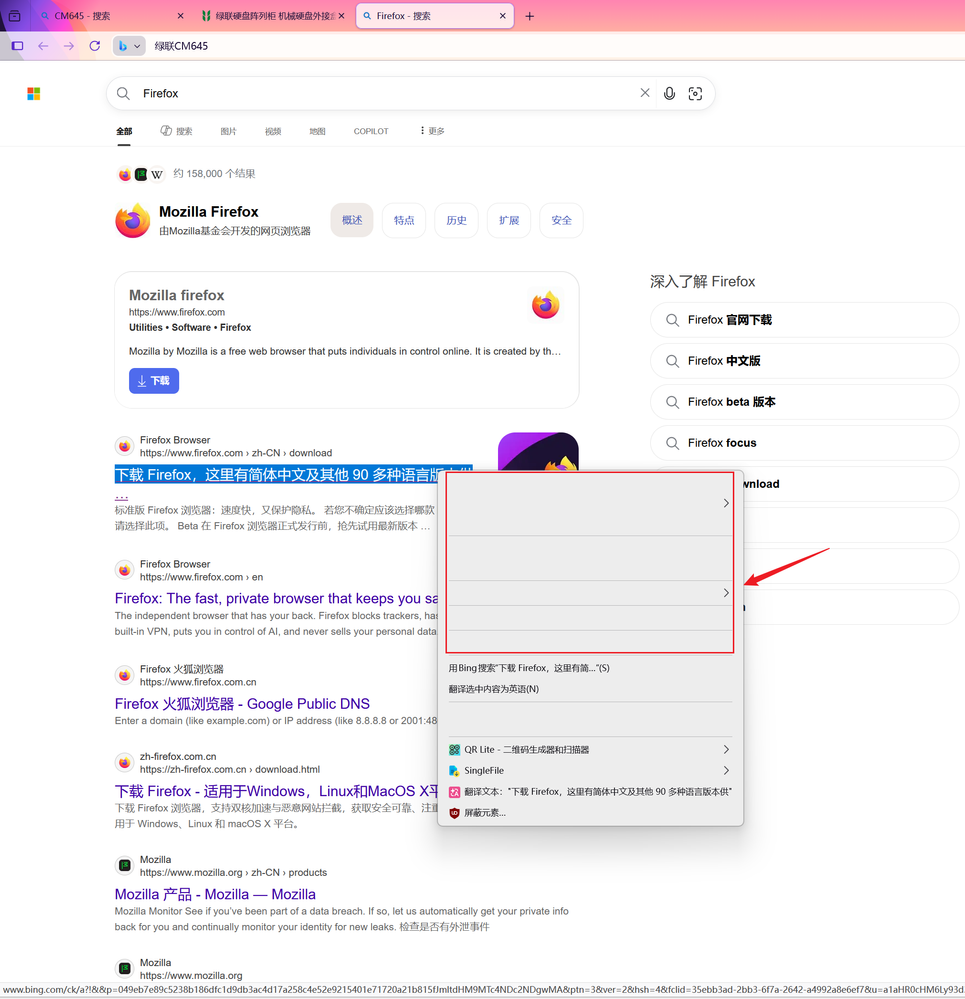Viewport: 965px width, 999px height.
Task: Expand the 更多 menu in search tabs
Action: pos(432,131)
